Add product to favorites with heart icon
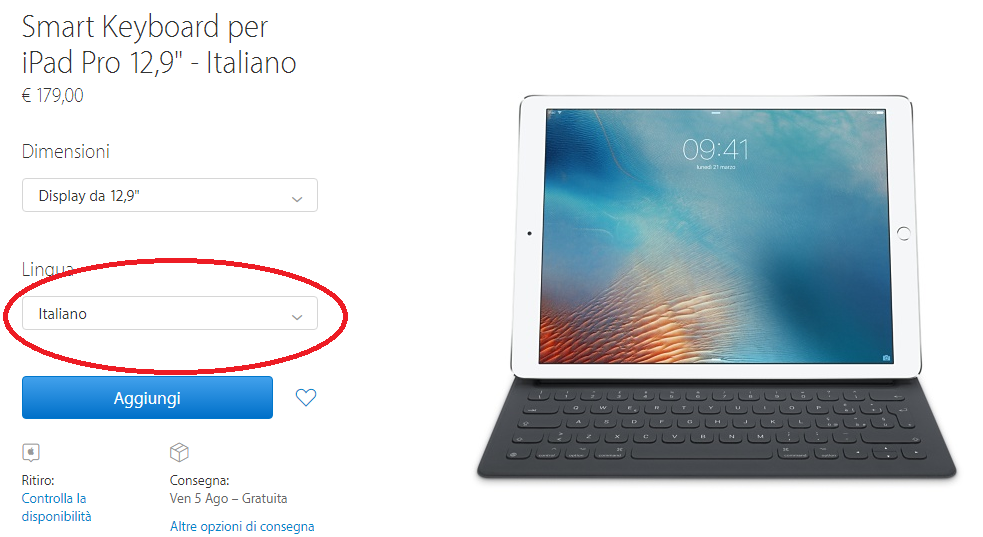This screenshot has width=983, height=537. click(x=306, y=397)
